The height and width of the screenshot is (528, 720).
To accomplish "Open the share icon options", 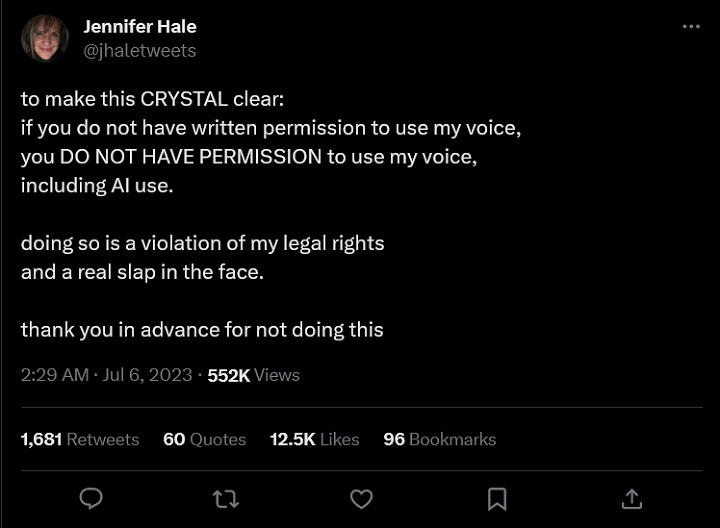I will pyautogui.click(x=631, y=498).
